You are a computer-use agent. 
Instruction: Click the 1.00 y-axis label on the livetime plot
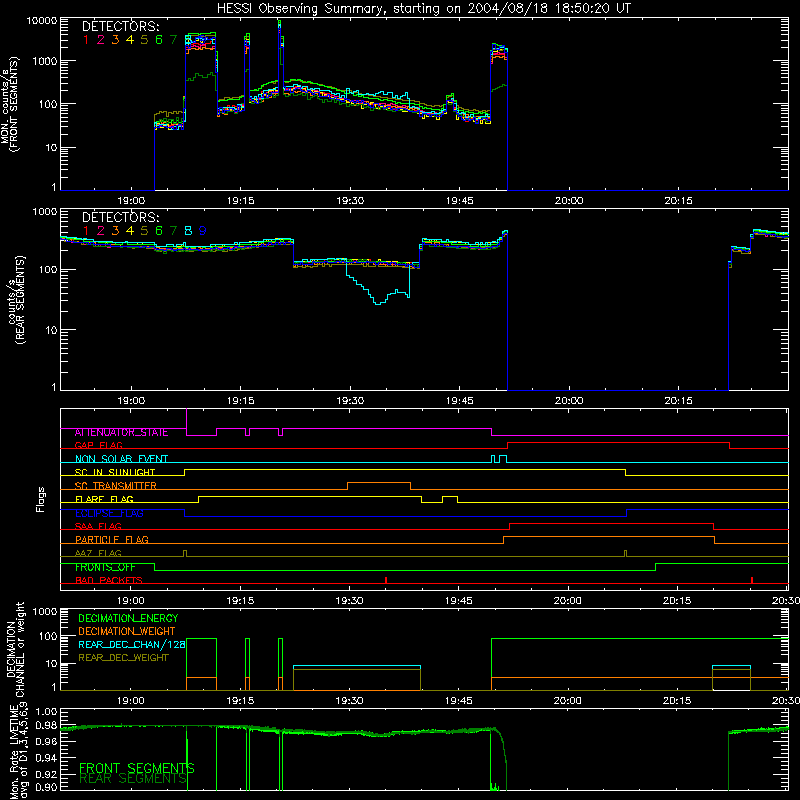[x=46, y=712]
